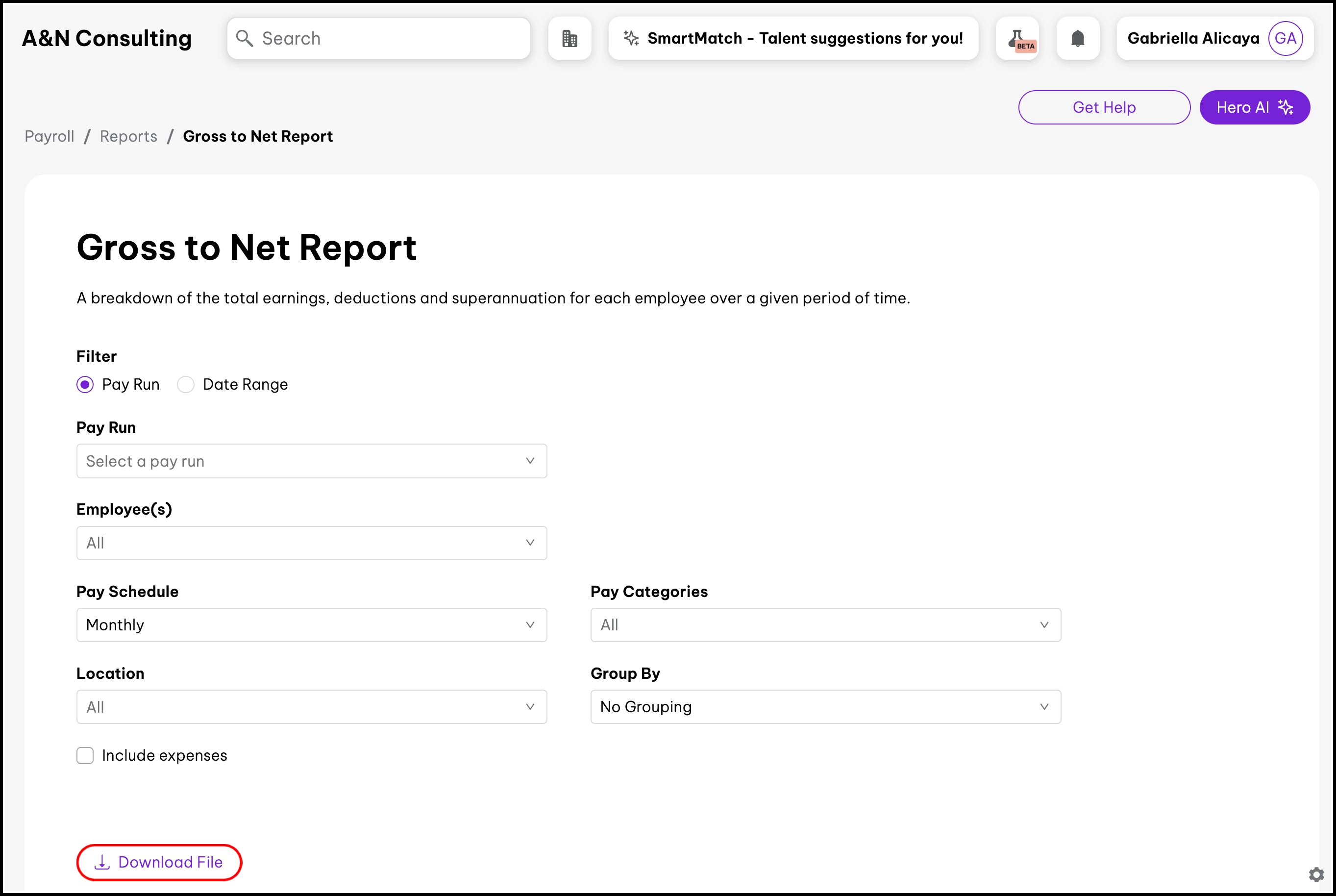
Task: Click the building organisation icon
Action: 569,38
